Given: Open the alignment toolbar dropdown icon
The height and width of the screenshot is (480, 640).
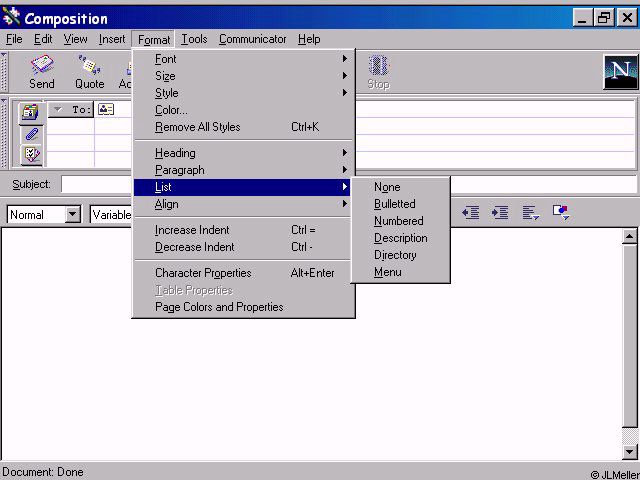Looking at the screenshot, I should 531,213.
